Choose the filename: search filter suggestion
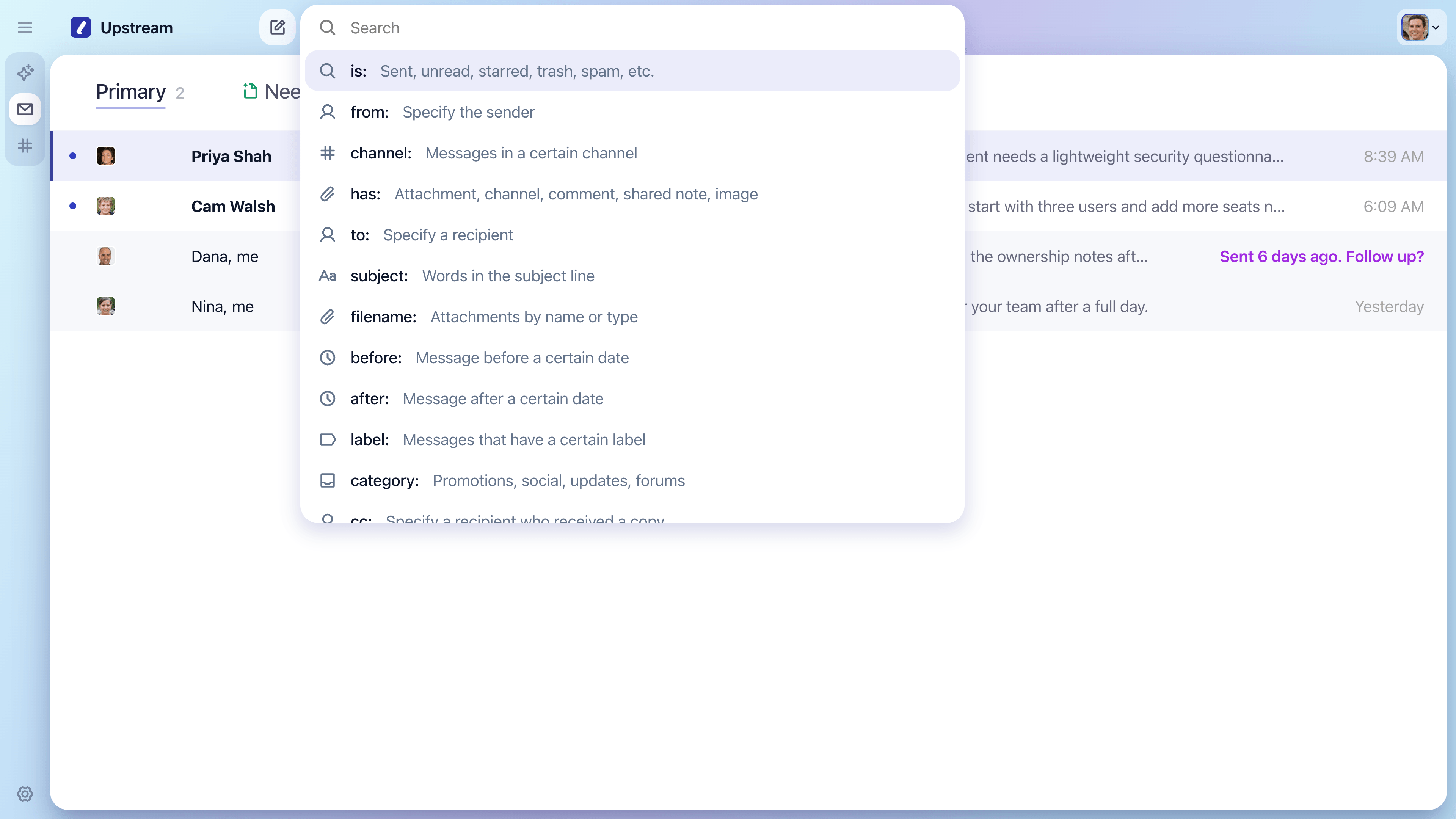This screenshot has height=819, width=1456. coord(632,317)
